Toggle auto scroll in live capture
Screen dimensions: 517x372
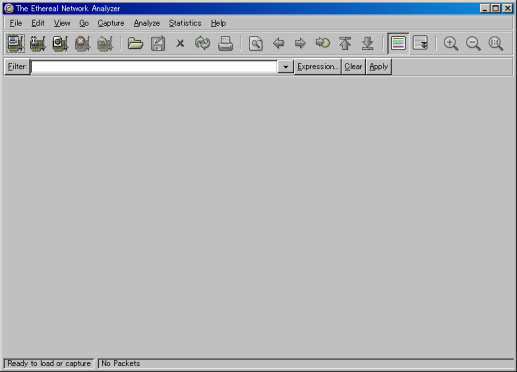(x=420, y=43)
